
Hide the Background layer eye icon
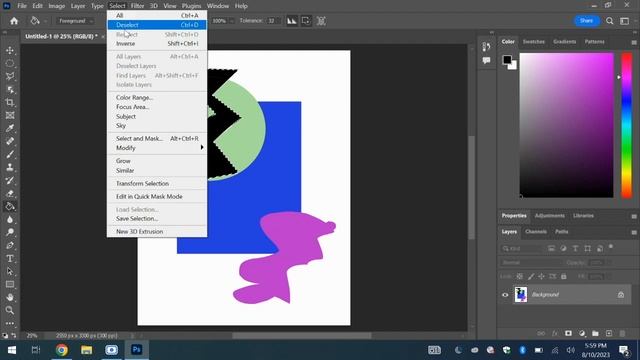pos(505,295)
